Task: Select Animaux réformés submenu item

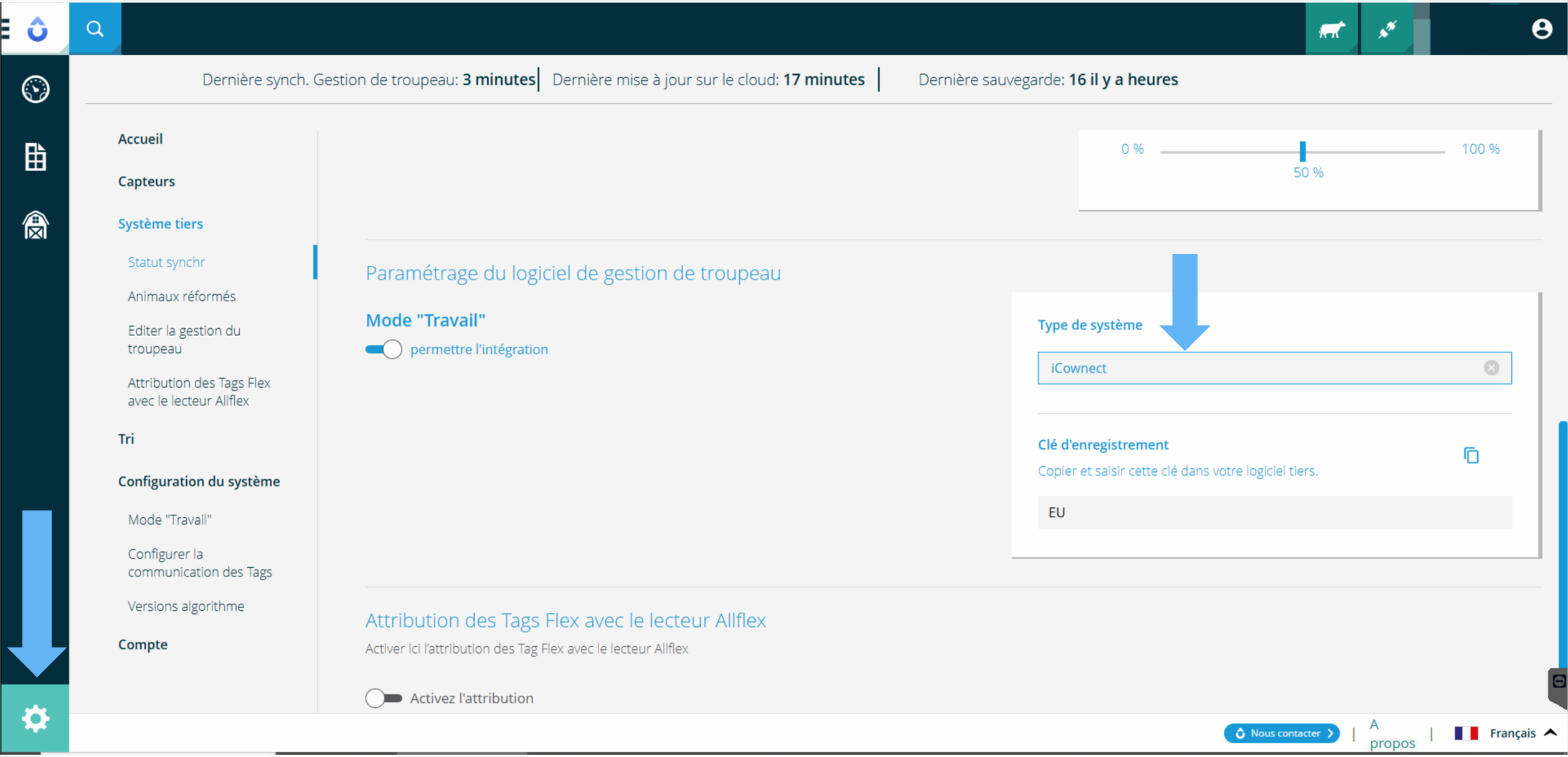Action: (x=182, y=296)
